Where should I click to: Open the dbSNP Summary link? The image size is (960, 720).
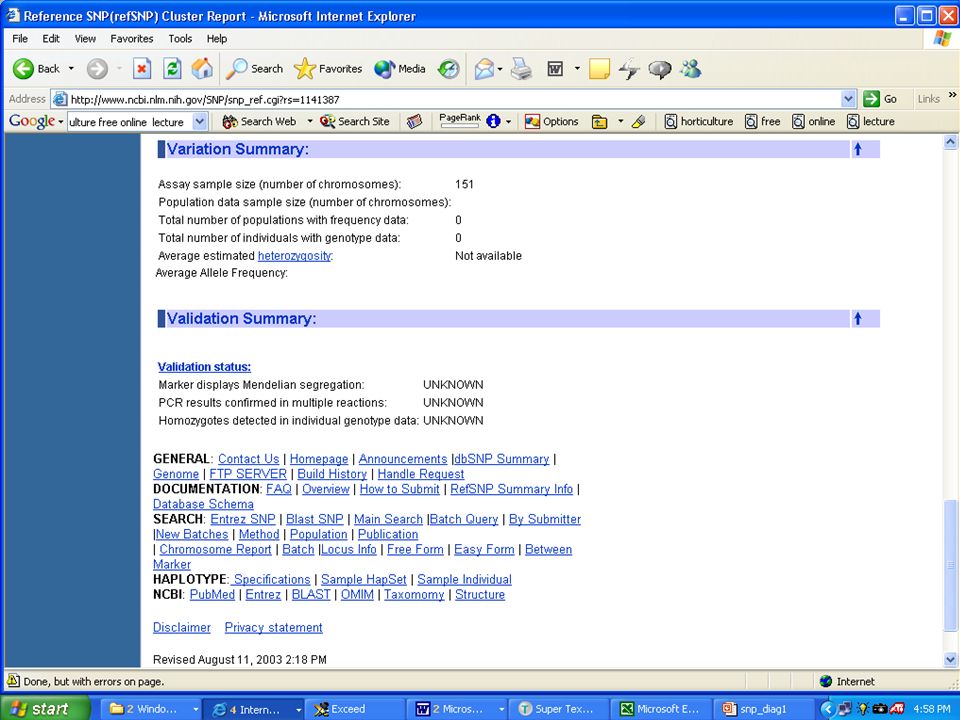tap(501, 459)
